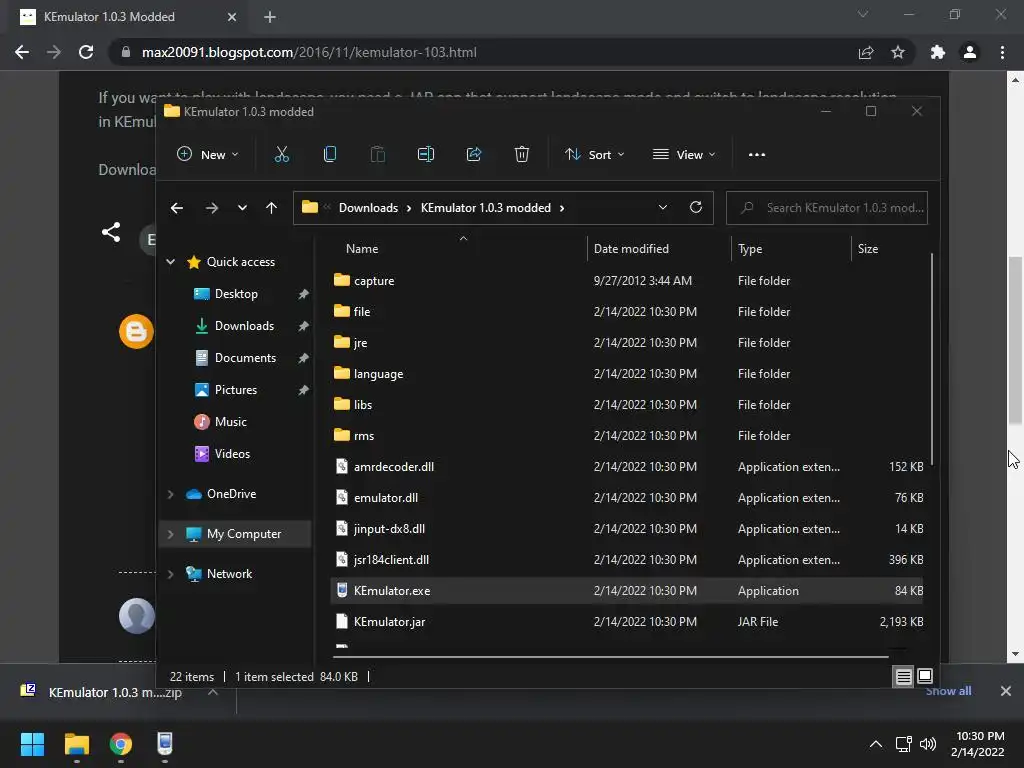Click the Downloads breadcrumb segment

click(x=368, y=208)
